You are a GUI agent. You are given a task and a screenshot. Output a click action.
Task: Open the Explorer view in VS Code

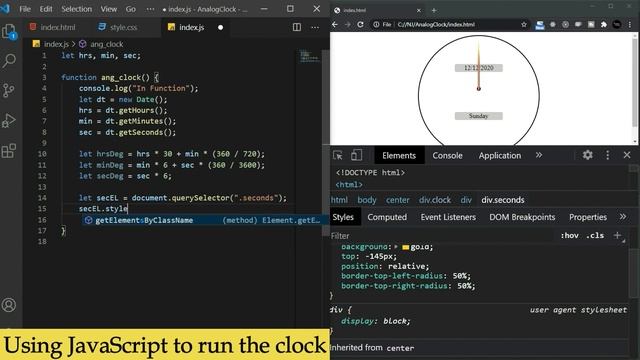tap(9, 32)
